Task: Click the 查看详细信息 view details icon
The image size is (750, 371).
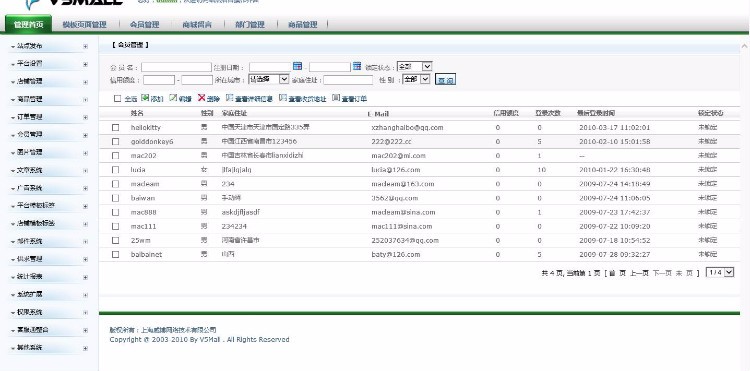Action: (x=230, y=98)
